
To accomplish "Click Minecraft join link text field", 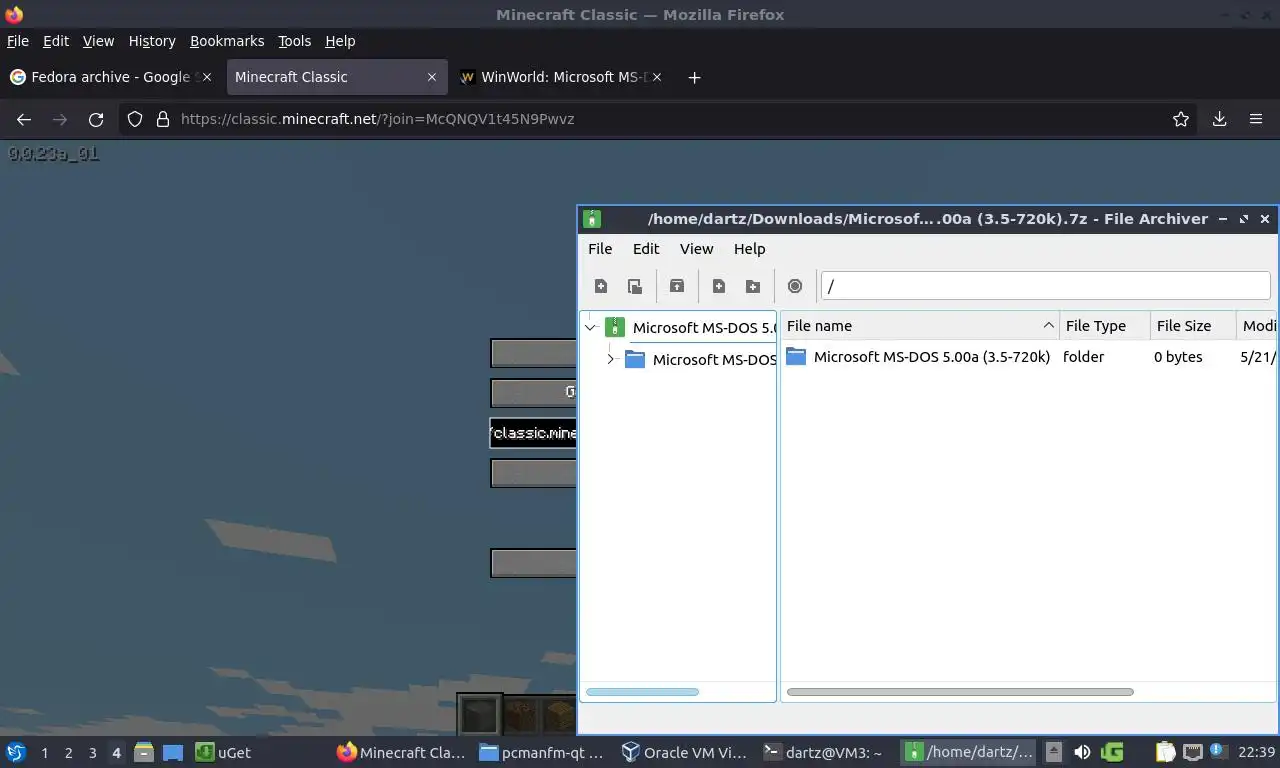I will 533,433.
